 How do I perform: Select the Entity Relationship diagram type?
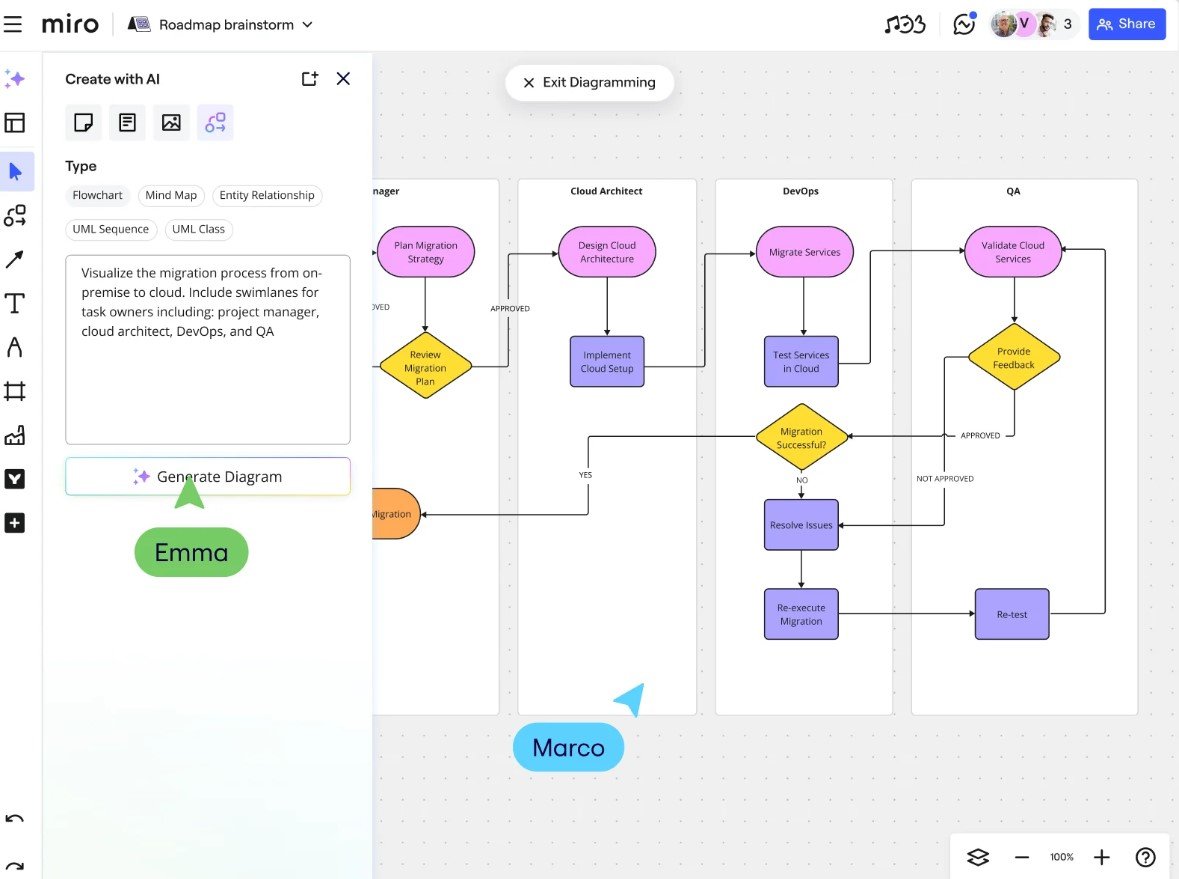click(267, 196)
